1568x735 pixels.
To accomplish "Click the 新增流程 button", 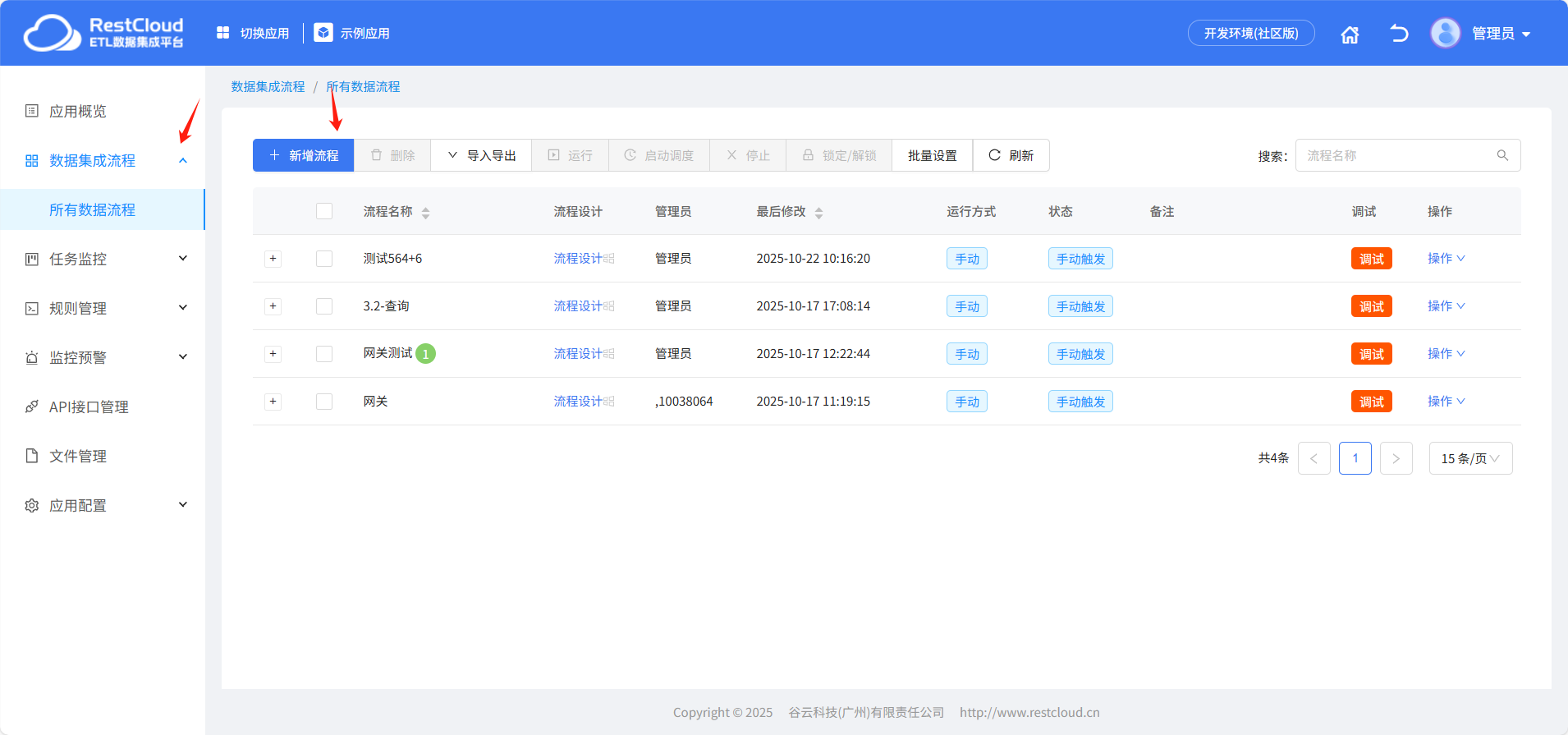I will tap(303, 155).
